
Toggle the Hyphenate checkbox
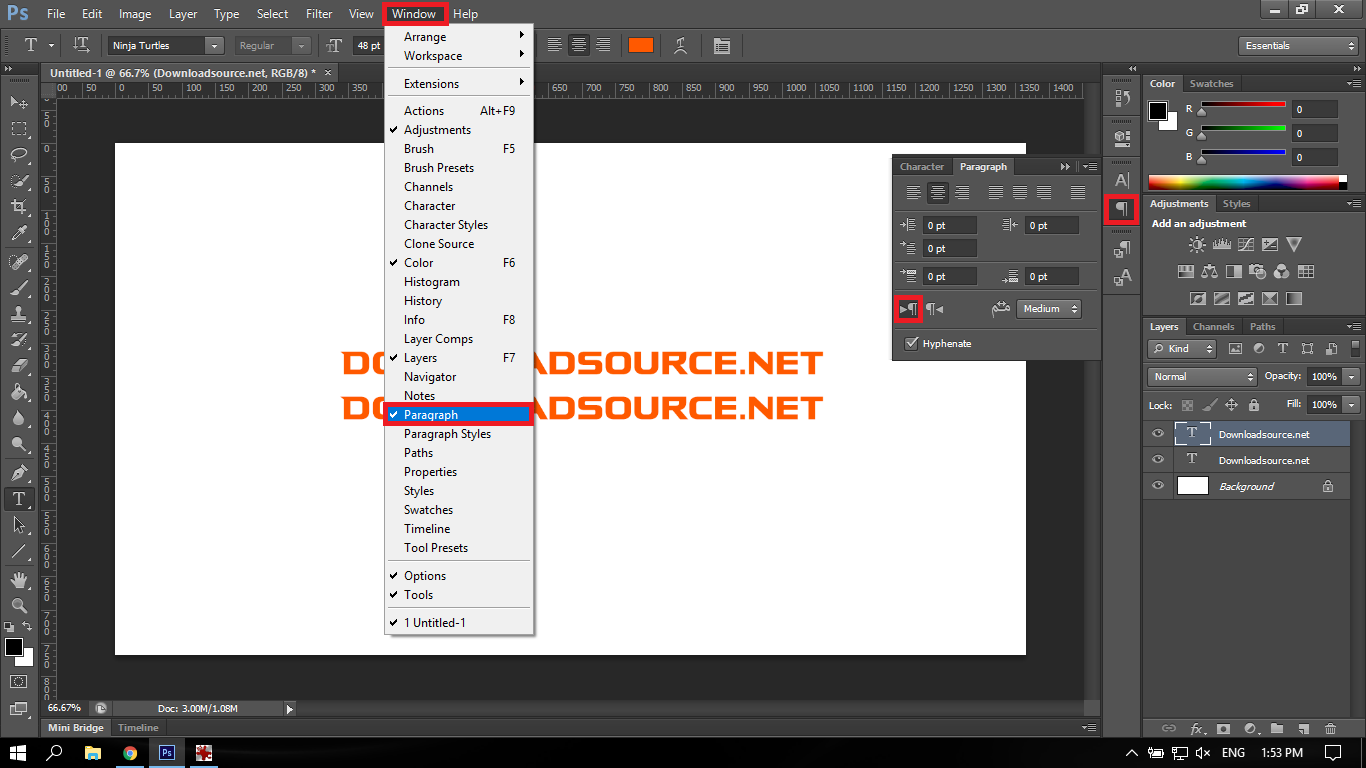click(911, 343)
